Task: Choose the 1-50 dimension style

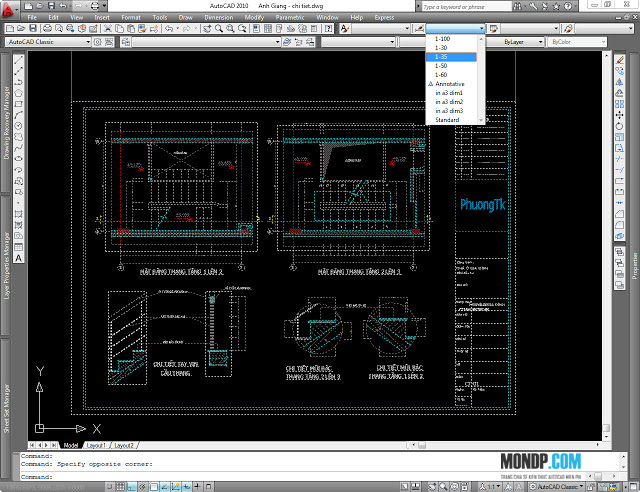Action: [451, 66]
